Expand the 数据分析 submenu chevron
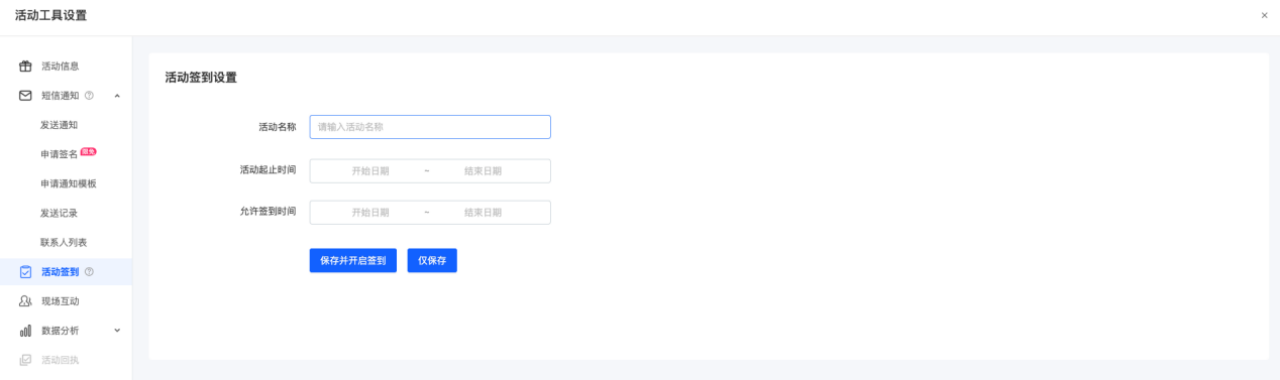 (117, 330)
